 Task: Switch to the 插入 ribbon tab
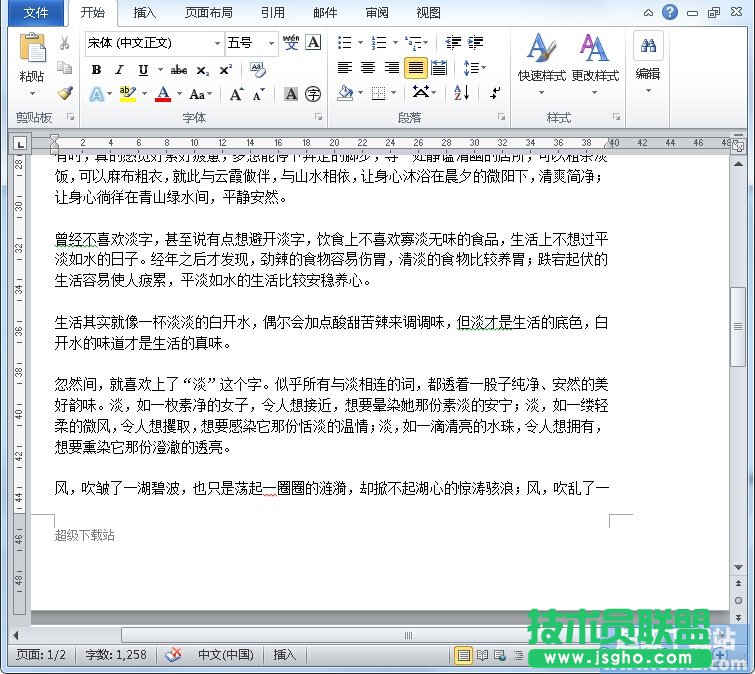[x=145, y=13]
